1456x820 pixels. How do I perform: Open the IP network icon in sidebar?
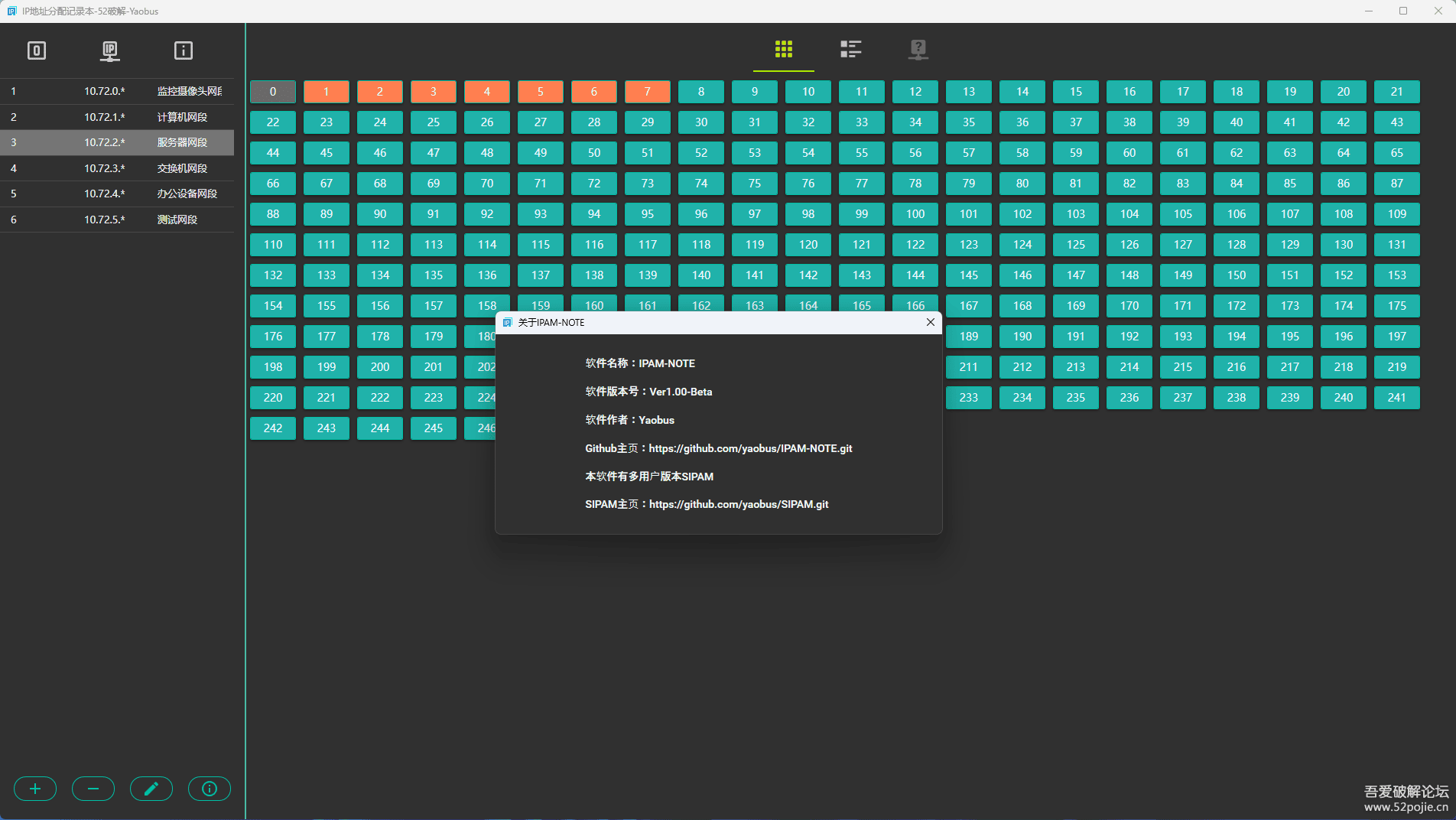tap(110, 51)
